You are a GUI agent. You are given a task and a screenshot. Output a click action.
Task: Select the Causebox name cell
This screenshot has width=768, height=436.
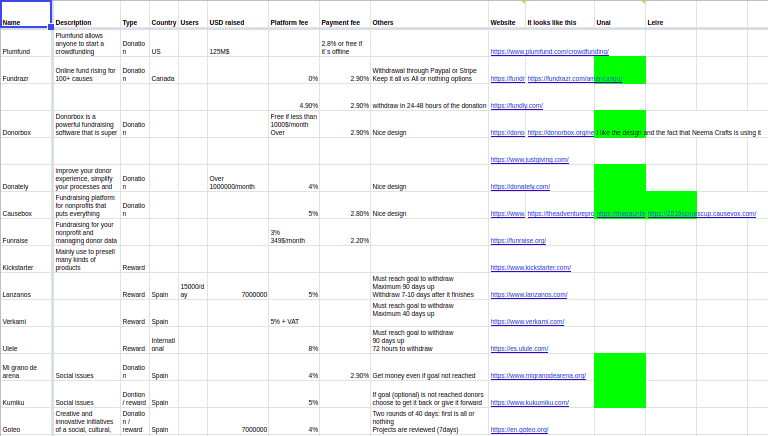click(x=26, y=205)
